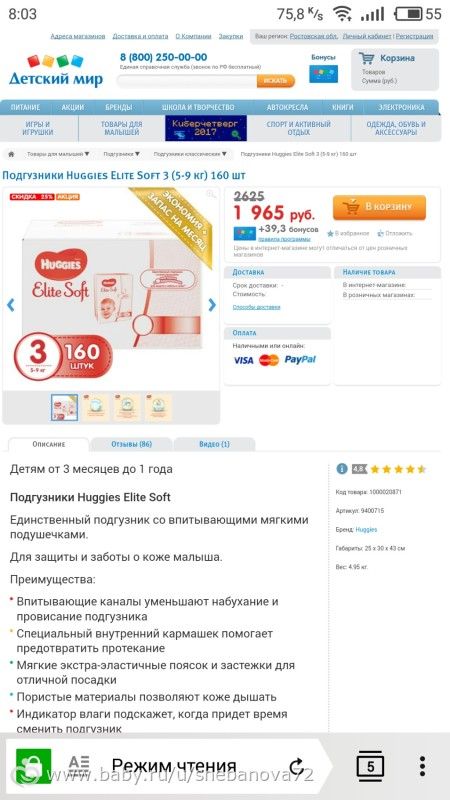Click the orange ИСКАТЬ search button
The image size is (450, 800).
pos(276,81)
